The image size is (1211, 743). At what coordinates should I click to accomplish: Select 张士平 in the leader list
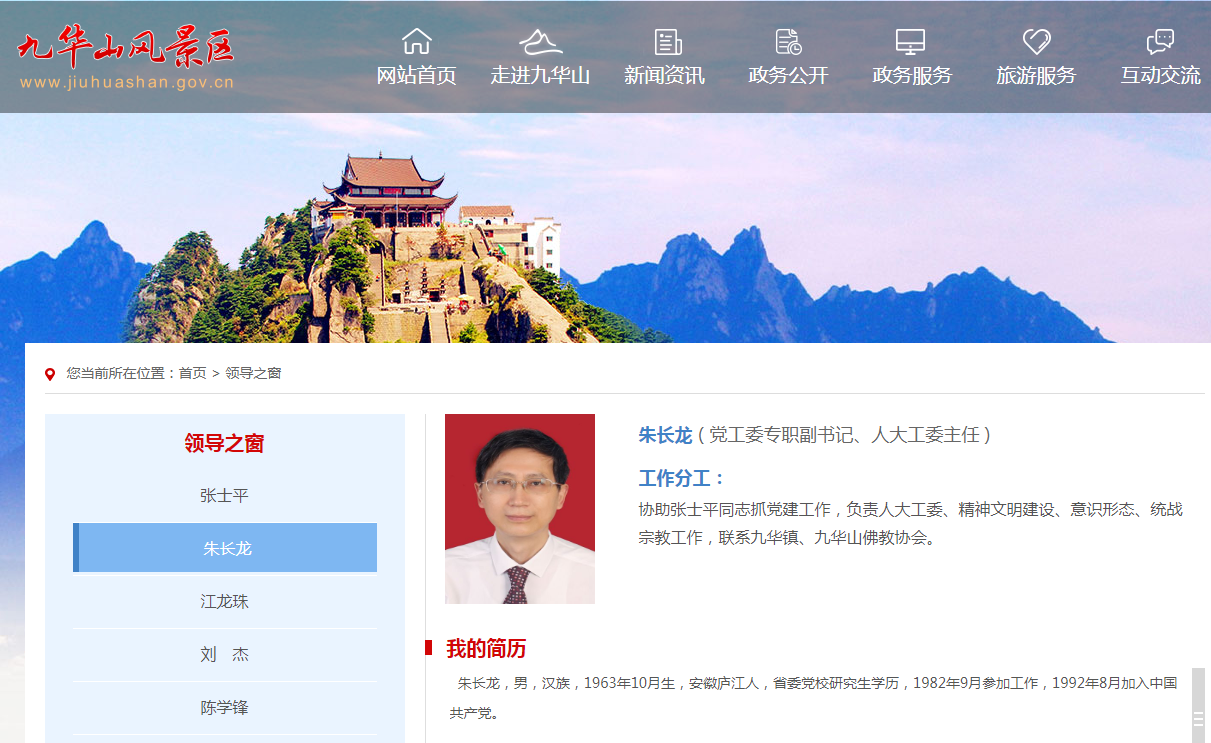[x=224, y=496]
